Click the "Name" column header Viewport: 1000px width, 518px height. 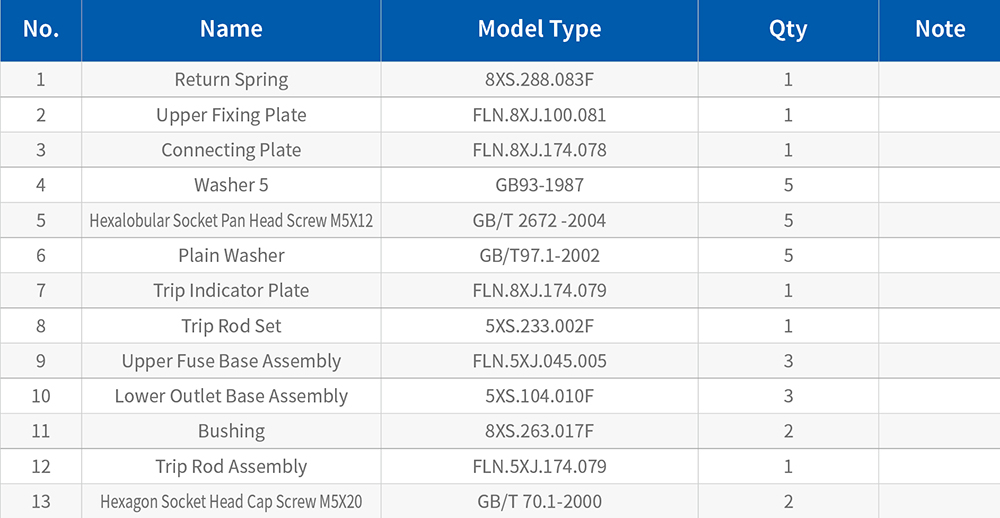coord(231,29)
